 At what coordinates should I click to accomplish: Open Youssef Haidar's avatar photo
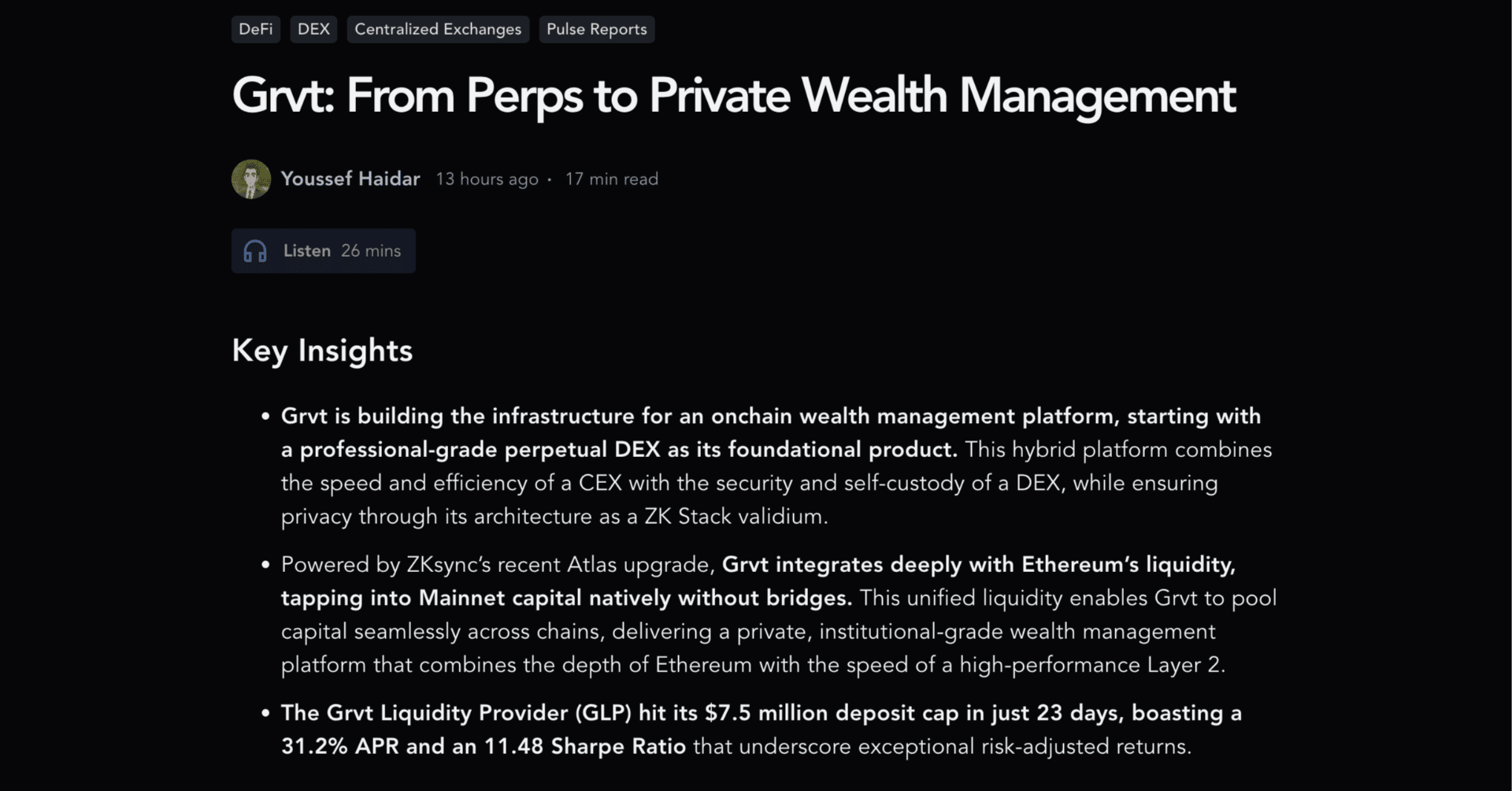point(251,179)
